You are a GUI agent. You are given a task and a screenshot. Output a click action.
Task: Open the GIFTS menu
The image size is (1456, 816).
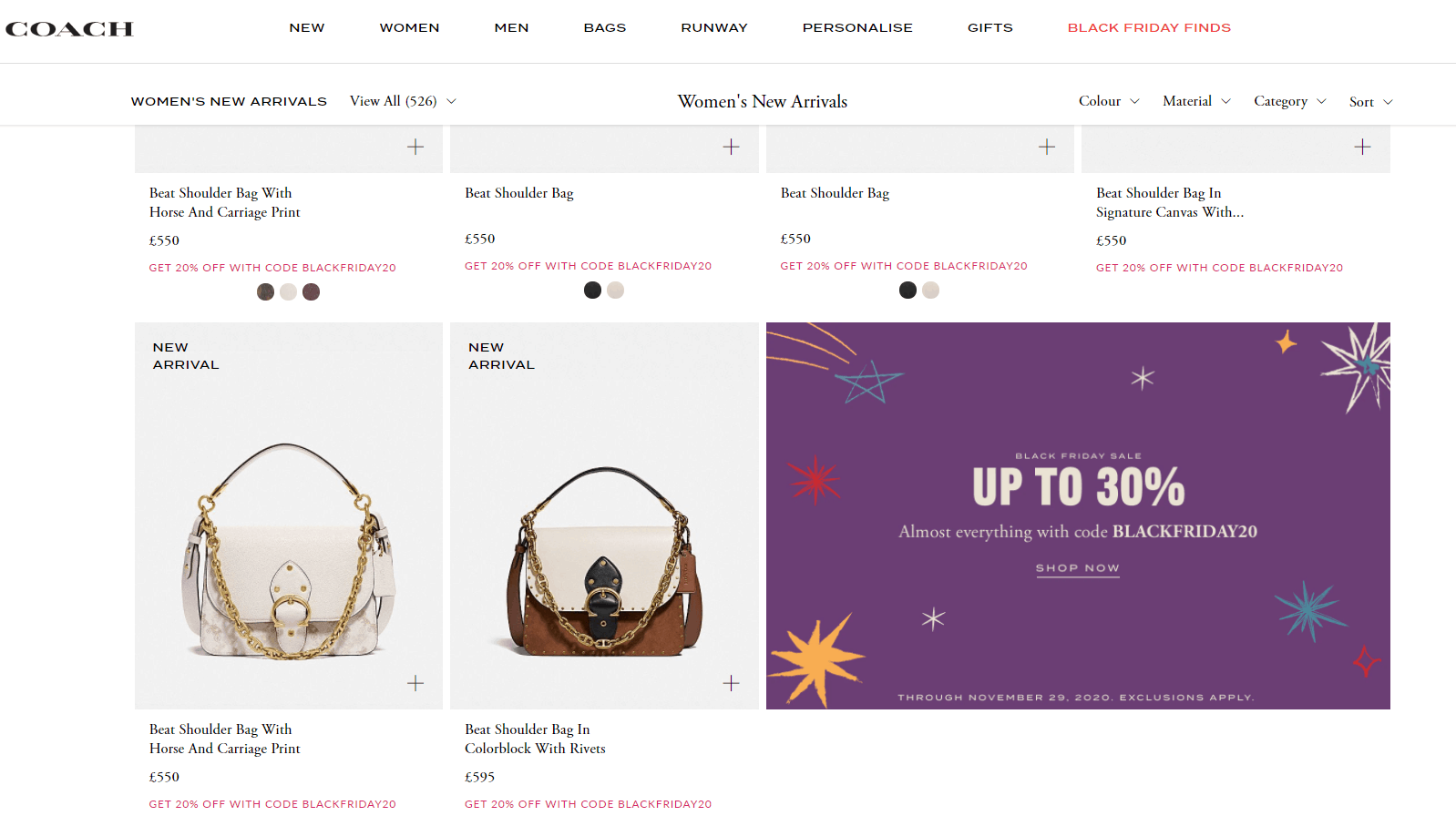(990, 28)
